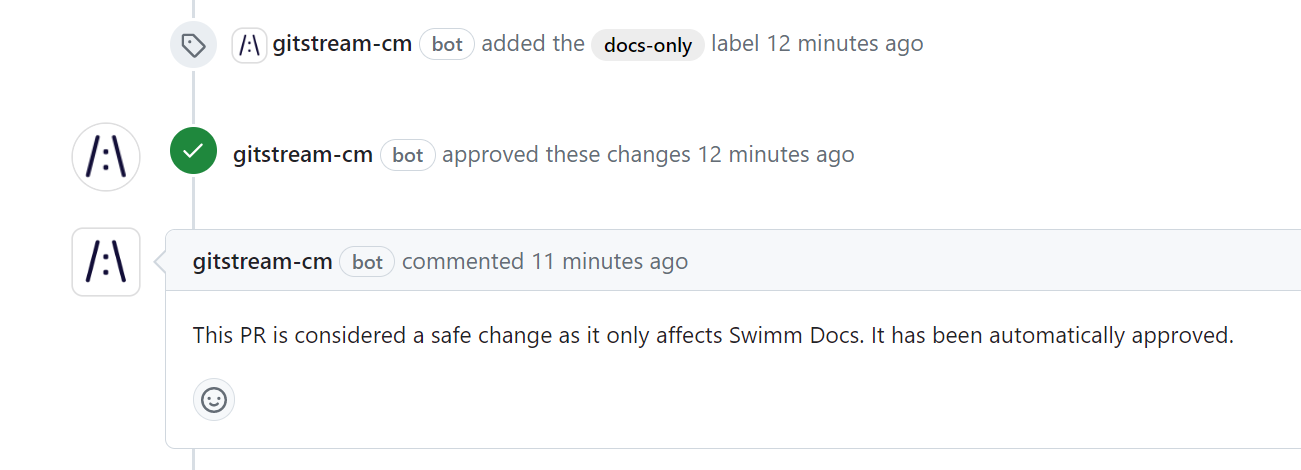Click the '12 minutes ago' label timestamp
The width and height of the screenshot is (1301, 470).
(x=845, y=44)
